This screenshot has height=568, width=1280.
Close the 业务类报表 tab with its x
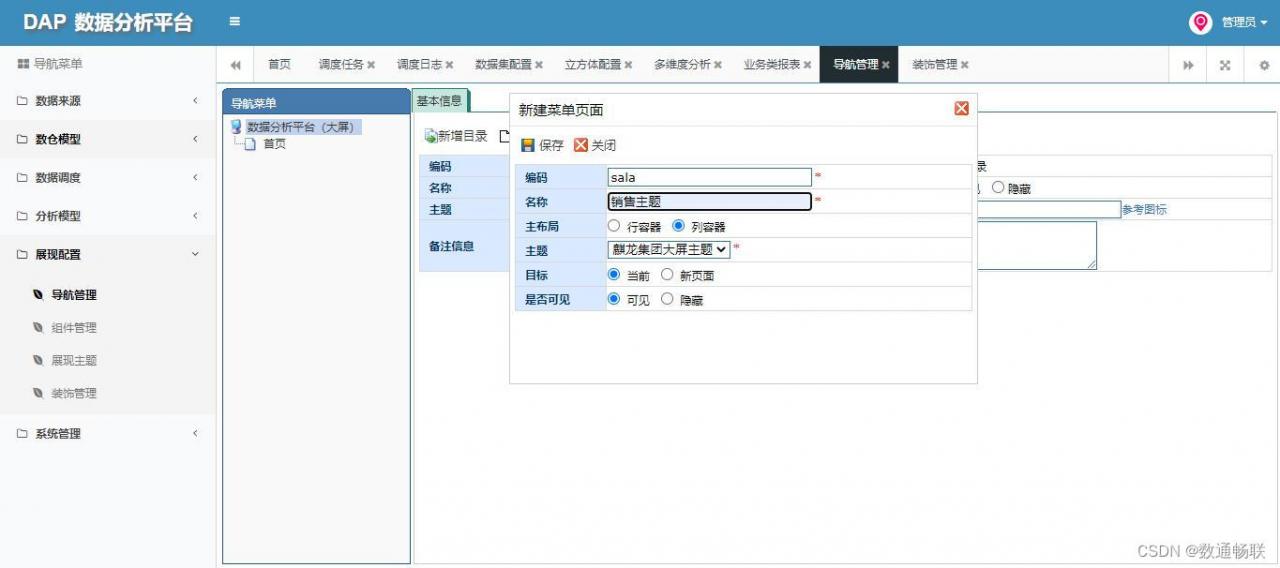807,65
